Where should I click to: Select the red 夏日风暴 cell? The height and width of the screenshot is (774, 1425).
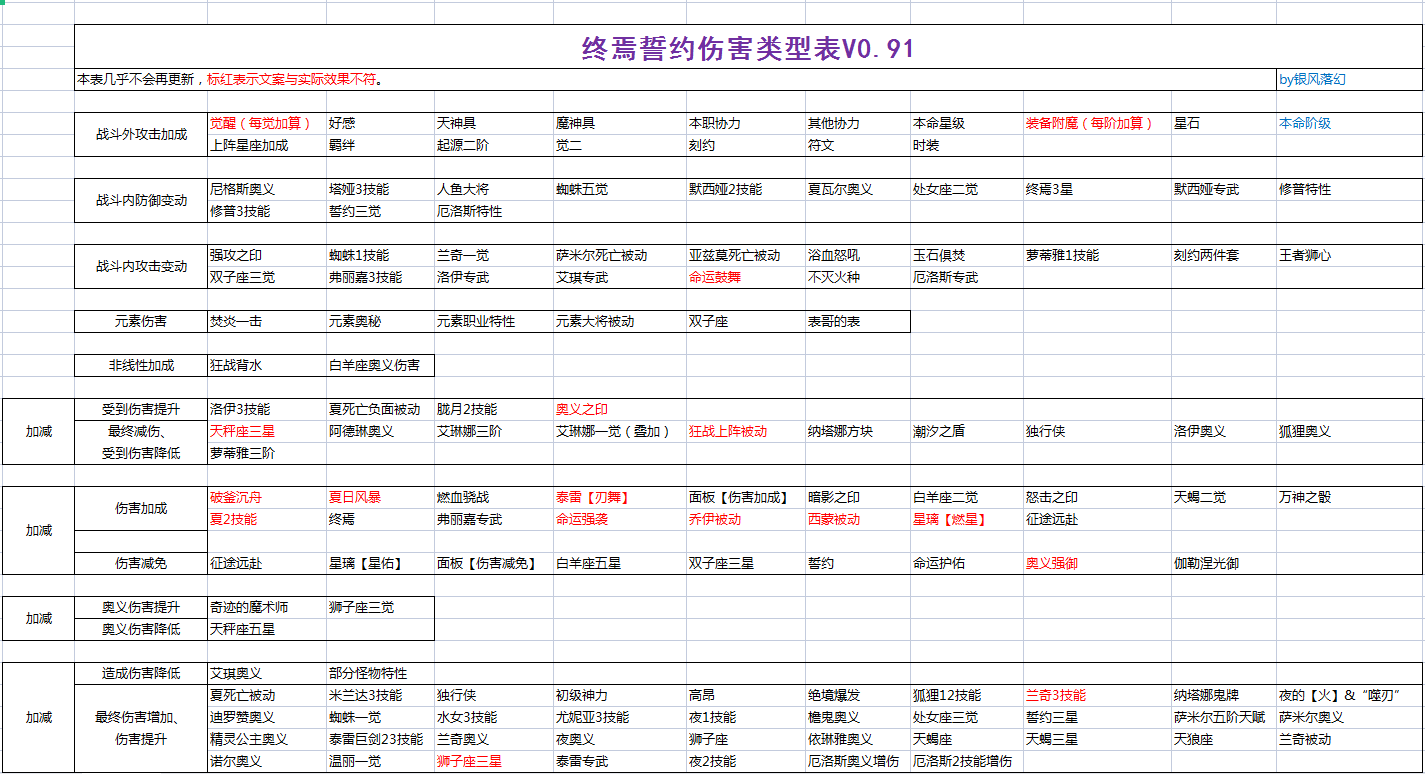(380, 497)
